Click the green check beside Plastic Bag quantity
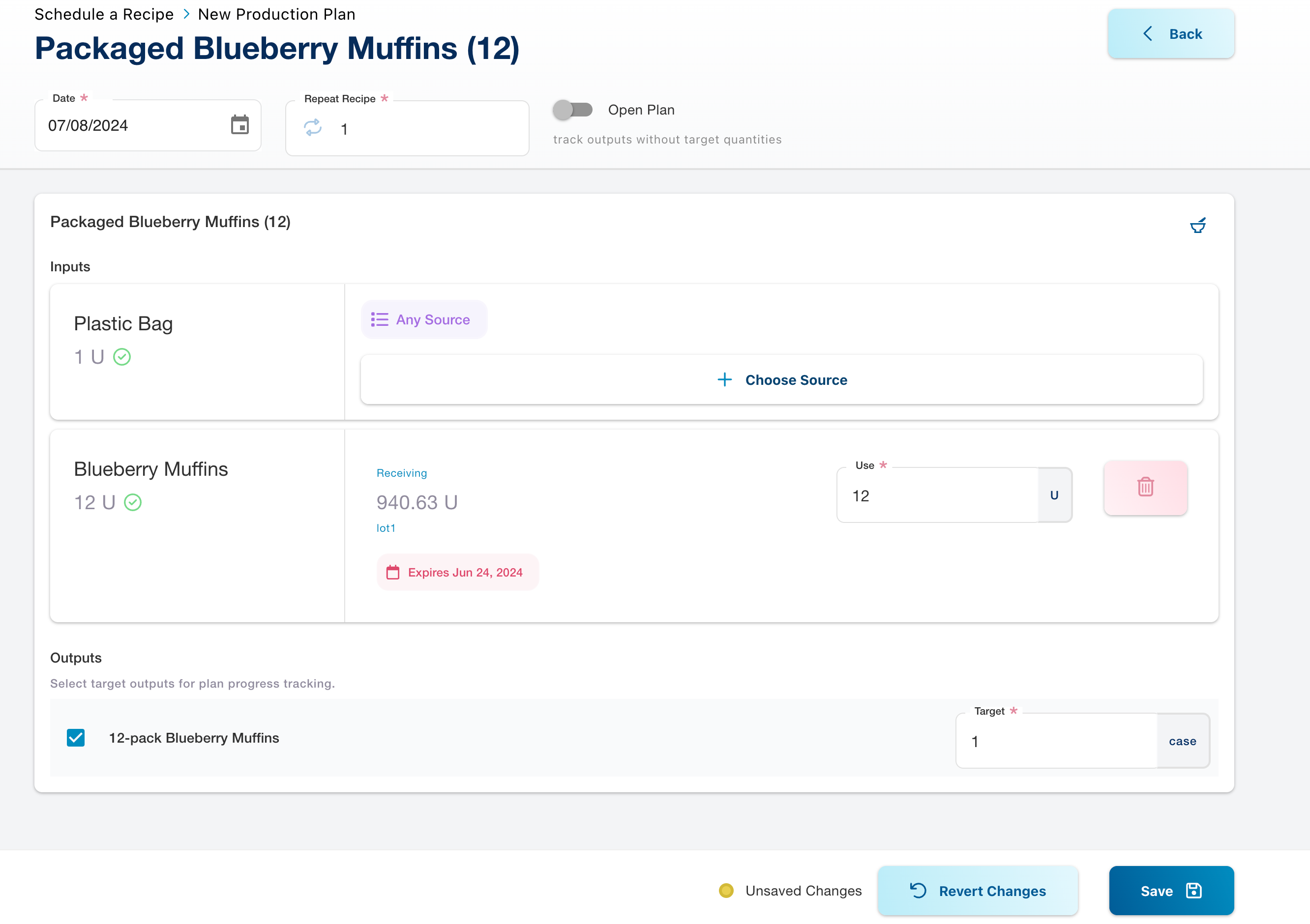The width and height of the screenshot is (1310, 924). [x=122, y=357]
